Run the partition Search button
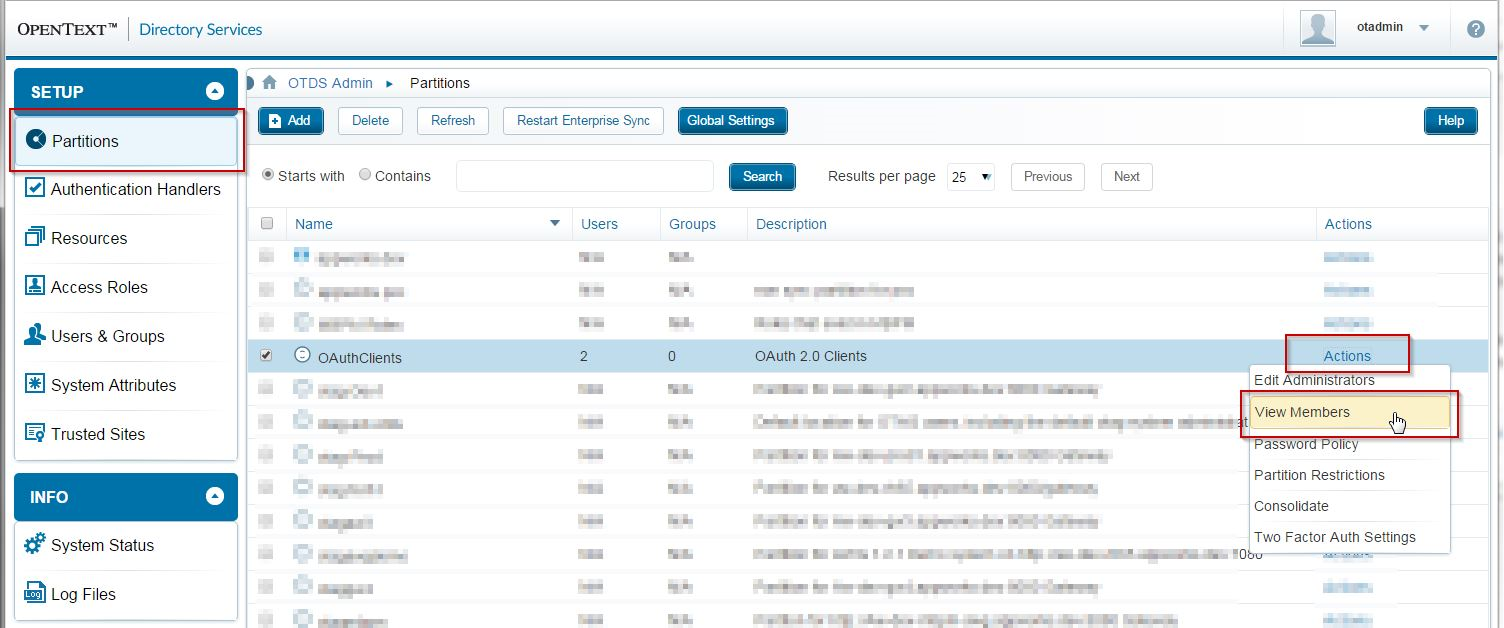This screenshot has height=628, width=1504. [x=762, y=177]
